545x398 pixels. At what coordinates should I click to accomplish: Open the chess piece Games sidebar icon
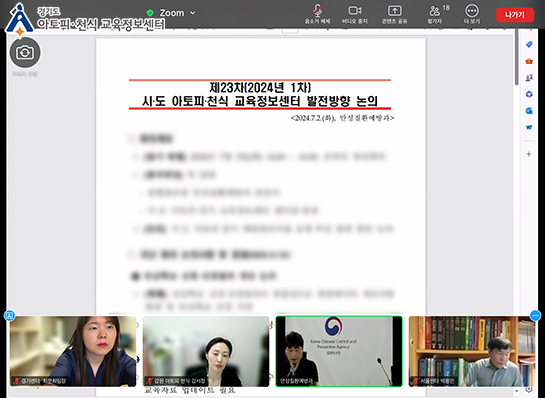coord(529,78)
